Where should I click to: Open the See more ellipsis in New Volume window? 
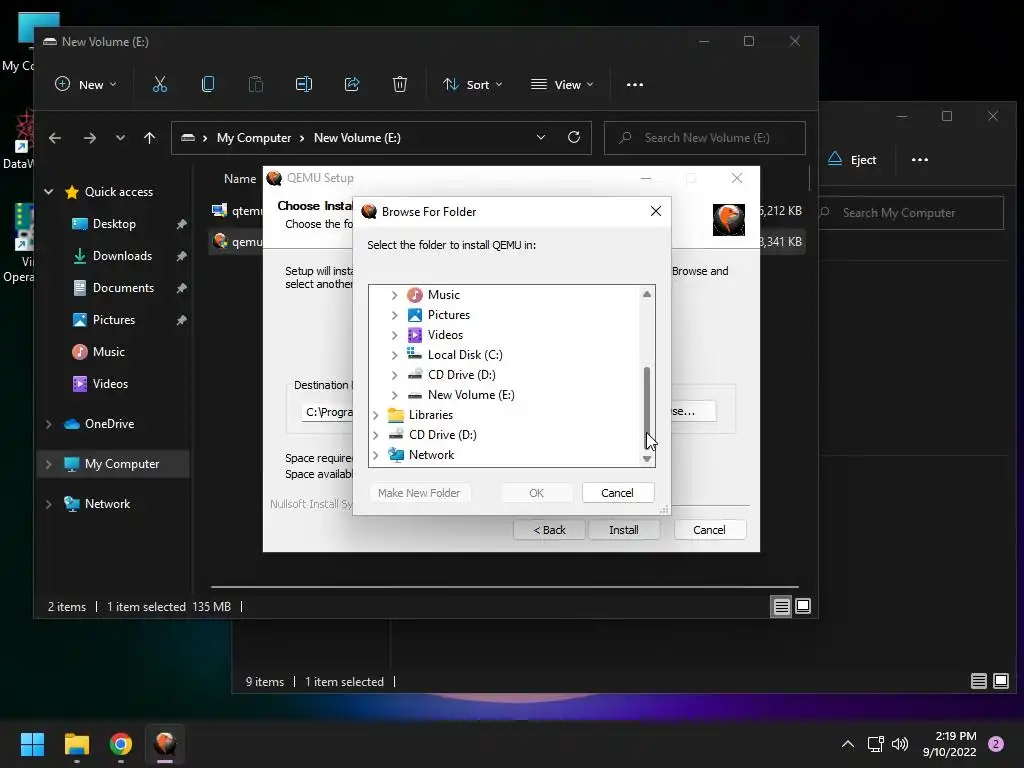point(635,84)
